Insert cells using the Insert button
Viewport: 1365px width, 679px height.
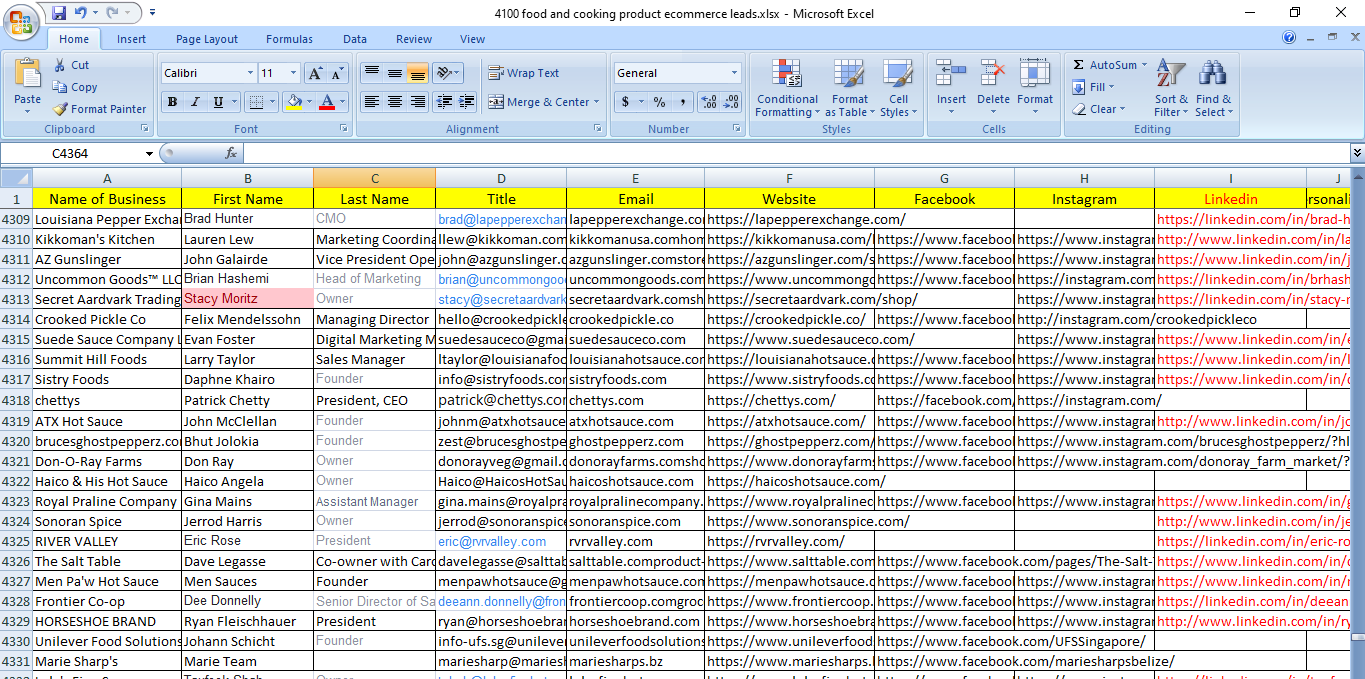951,86
